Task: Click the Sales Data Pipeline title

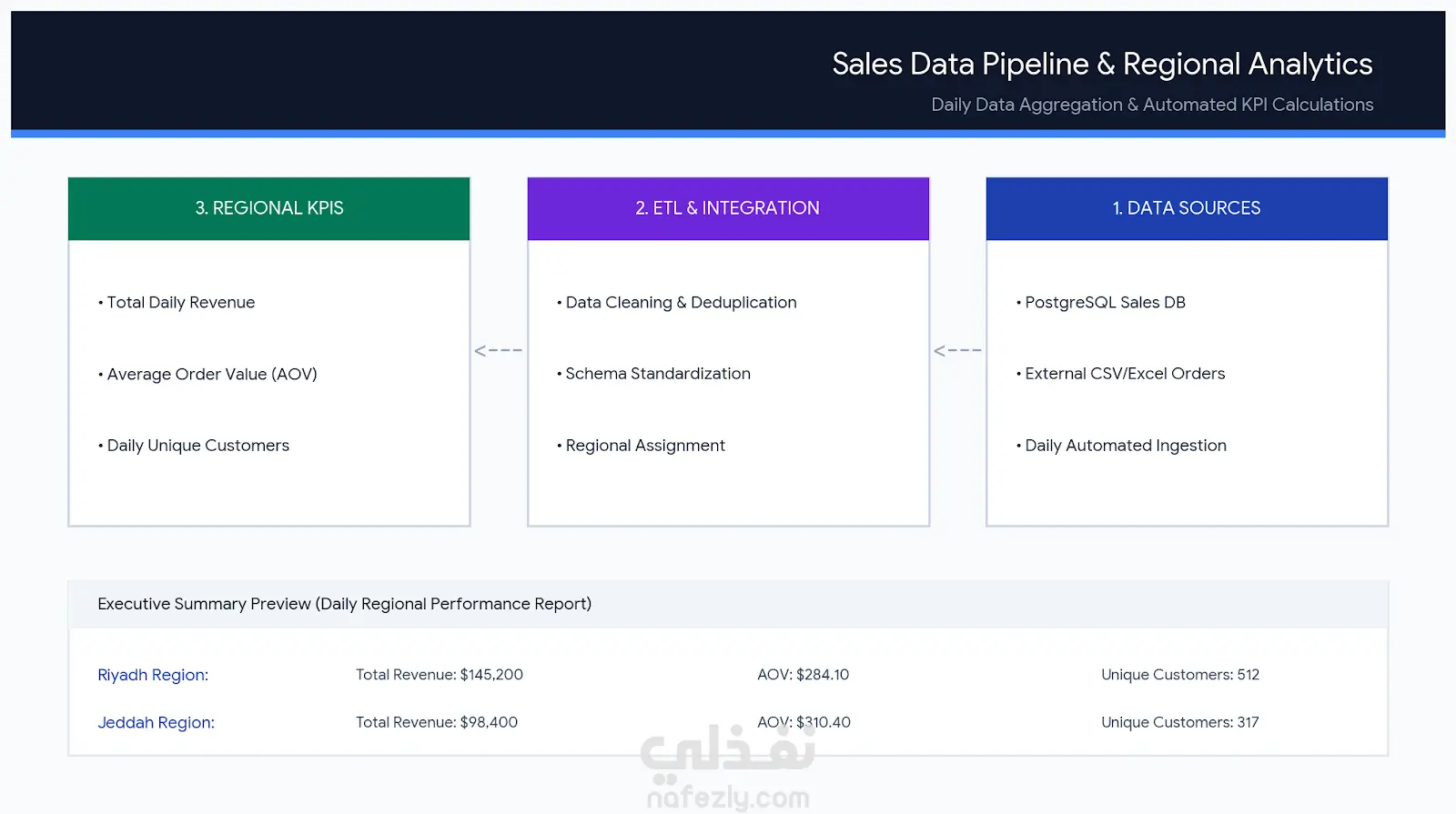Action: 1102,64
